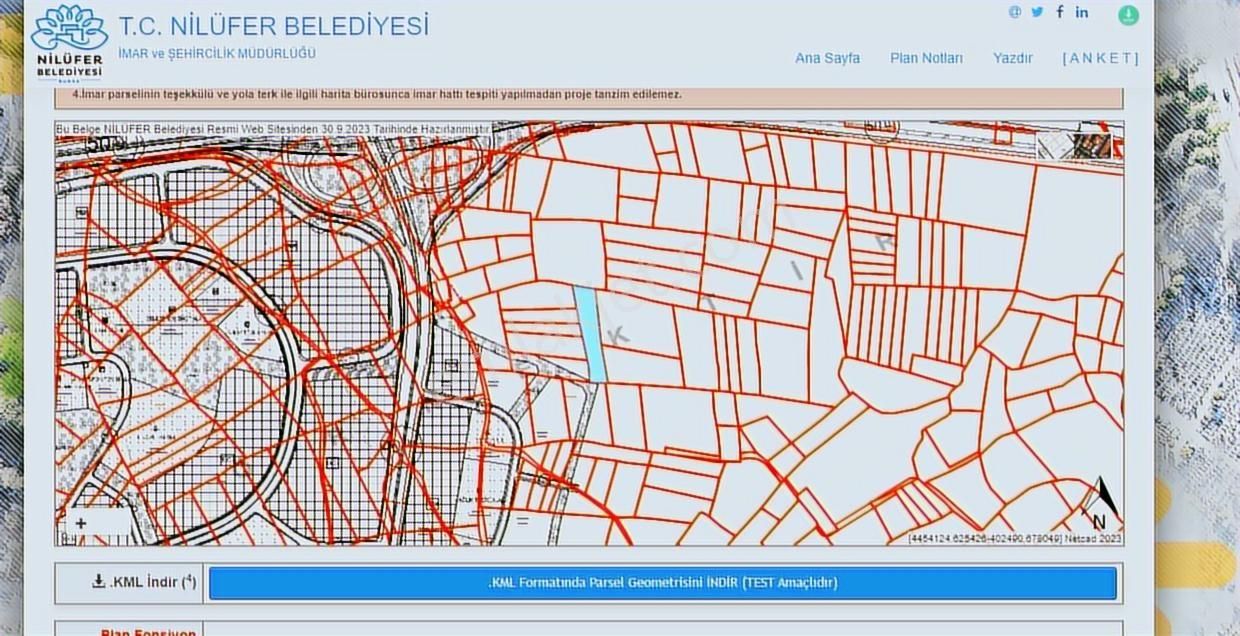Go to Ana Sayfa
1240x636 pixels.
click(x=827, y=58)
